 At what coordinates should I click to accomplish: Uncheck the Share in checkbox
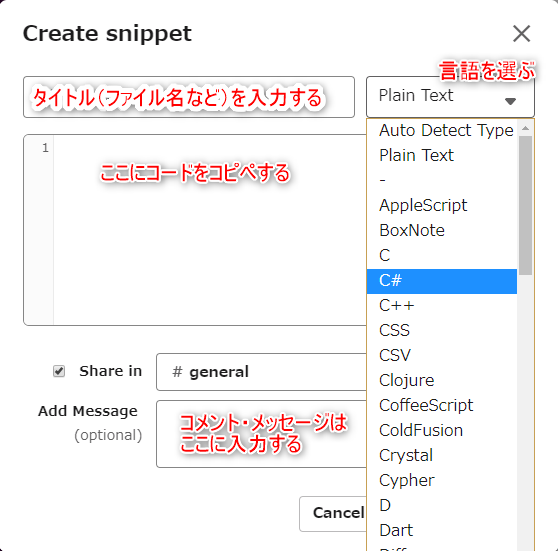pyautogui.click(x=59, y=371)
